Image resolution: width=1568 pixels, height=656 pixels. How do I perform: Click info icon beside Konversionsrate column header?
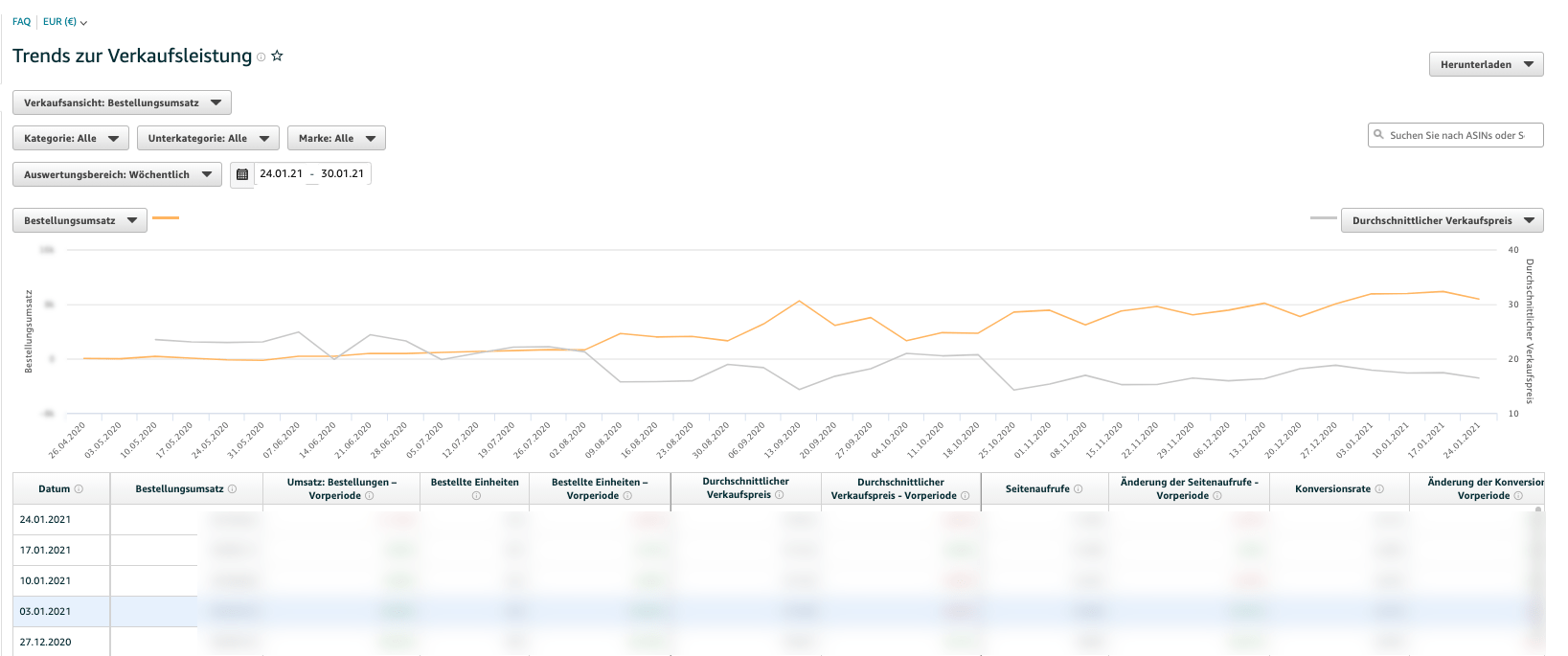pos(1379,489)
